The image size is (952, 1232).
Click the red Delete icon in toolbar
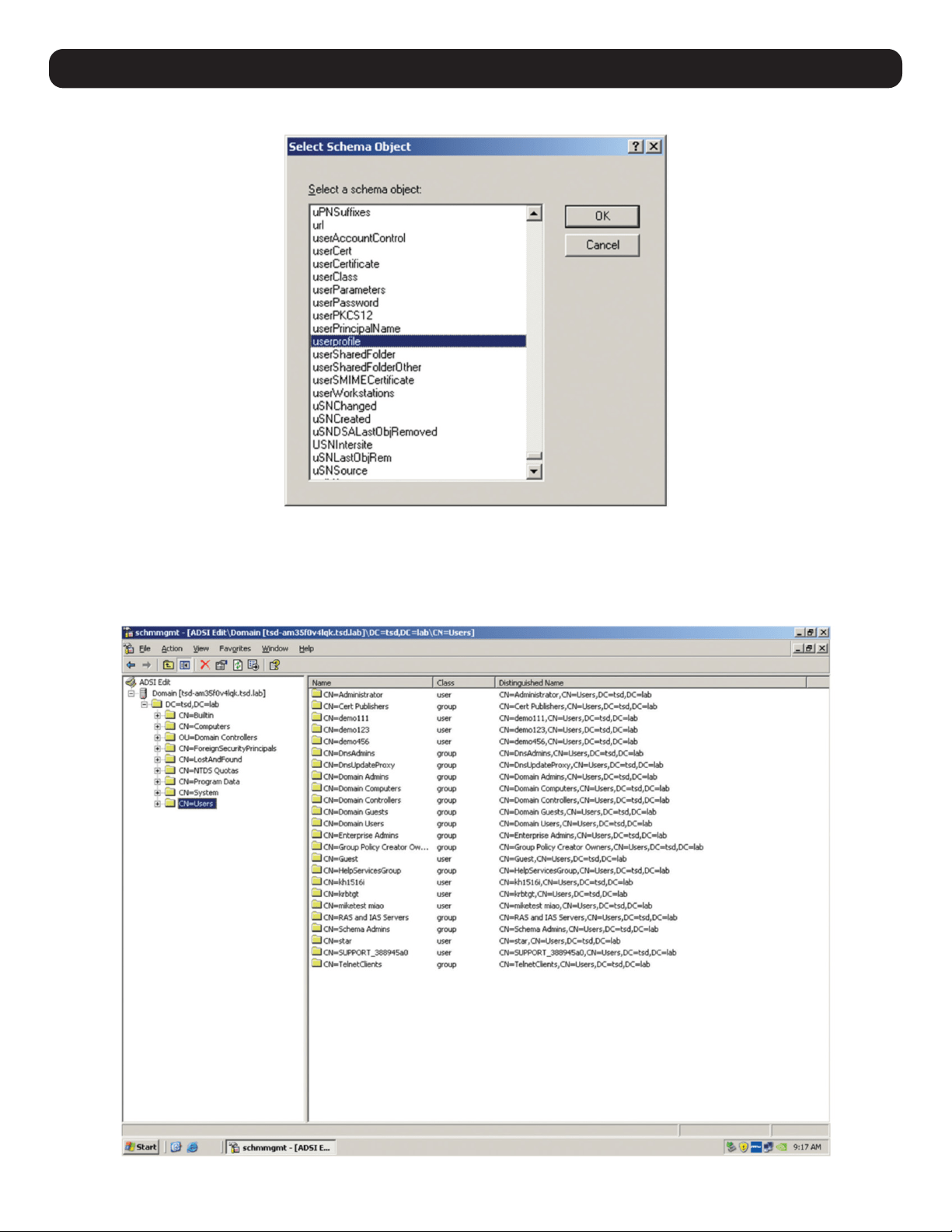(x=204, y=665)
